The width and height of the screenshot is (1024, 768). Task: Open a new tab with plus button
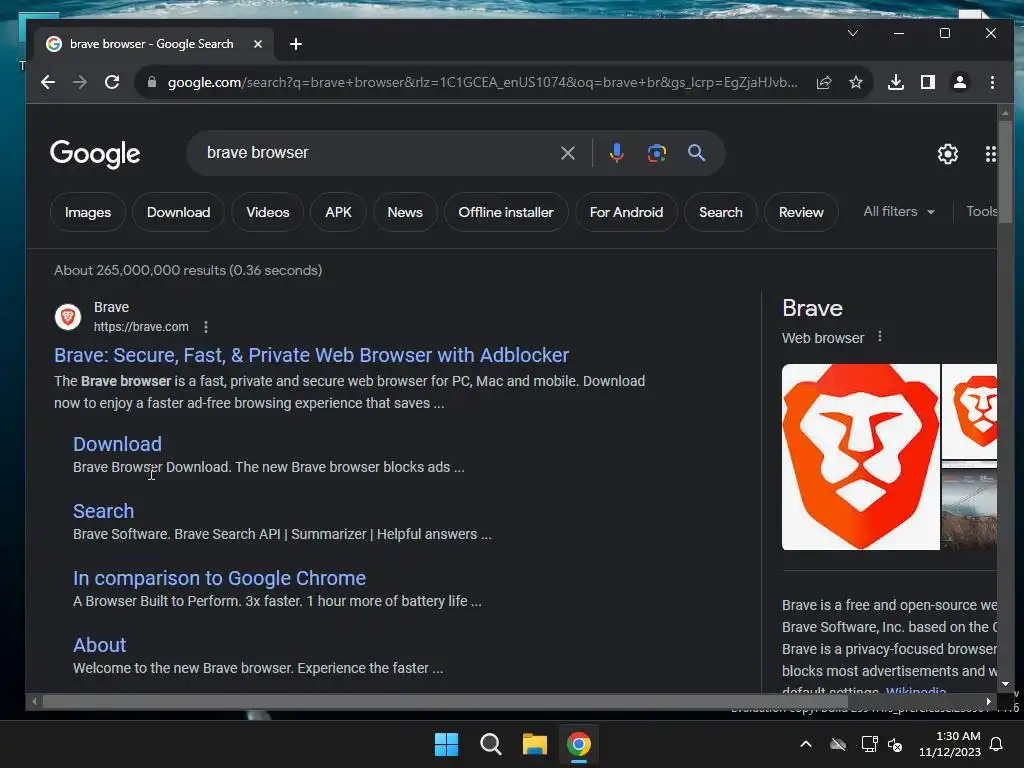[x=296, y=44]
